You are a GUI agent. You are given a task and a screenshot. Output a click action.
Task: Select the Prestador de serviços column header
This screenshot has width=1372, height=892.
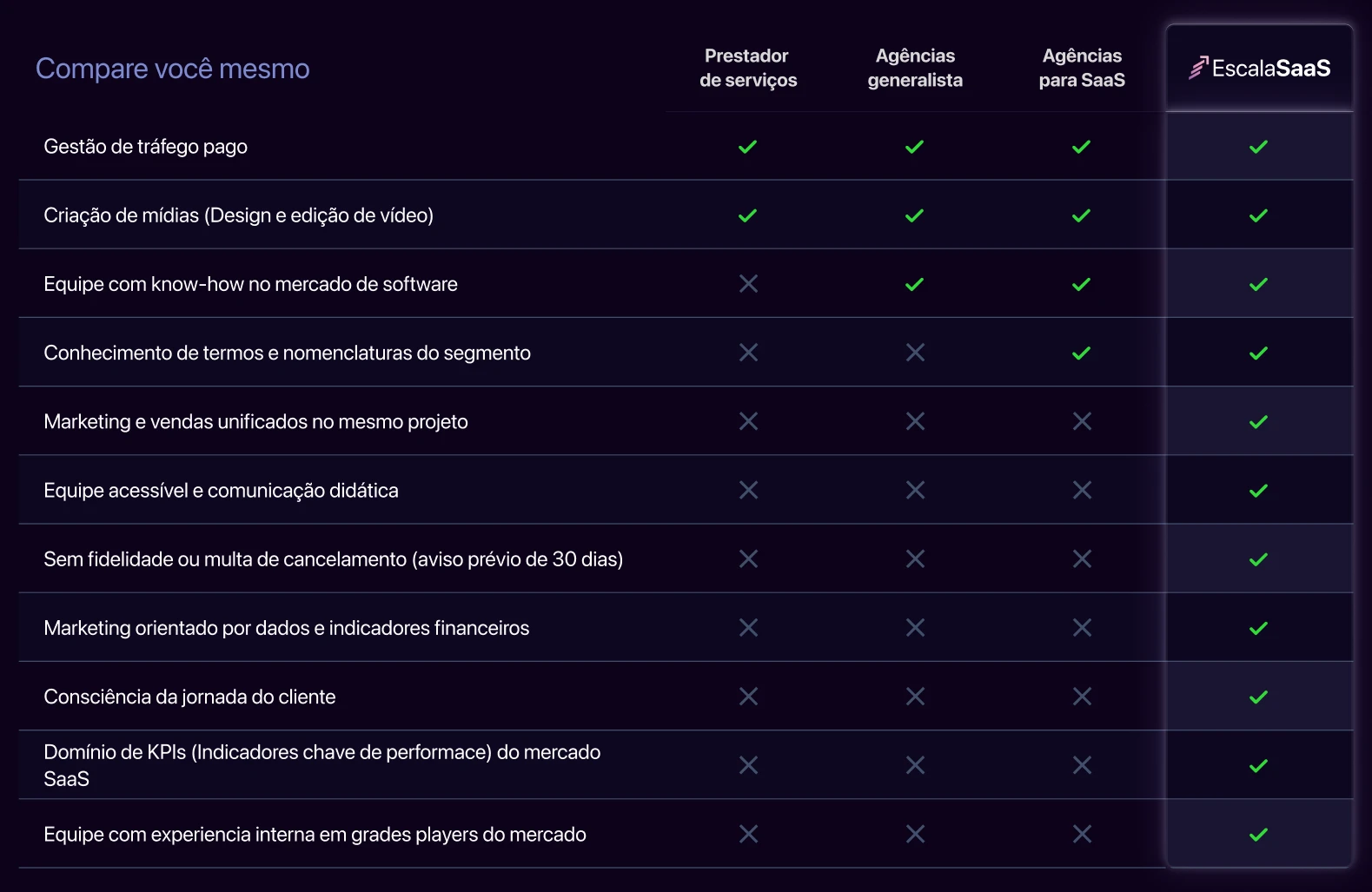tap(748, 68)
